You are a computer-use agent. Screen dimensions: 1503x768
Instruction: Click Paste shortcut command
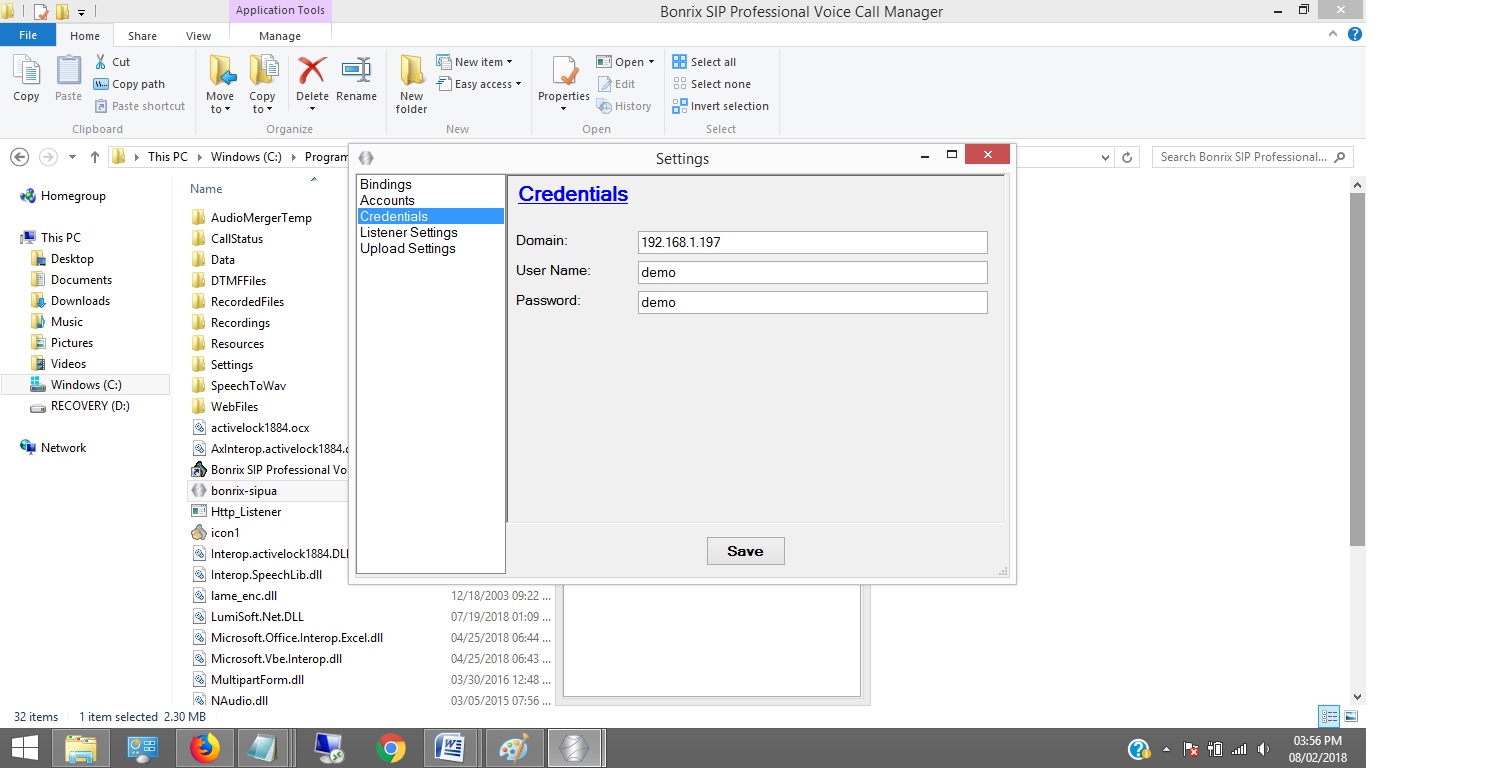(x=139, y=106)
